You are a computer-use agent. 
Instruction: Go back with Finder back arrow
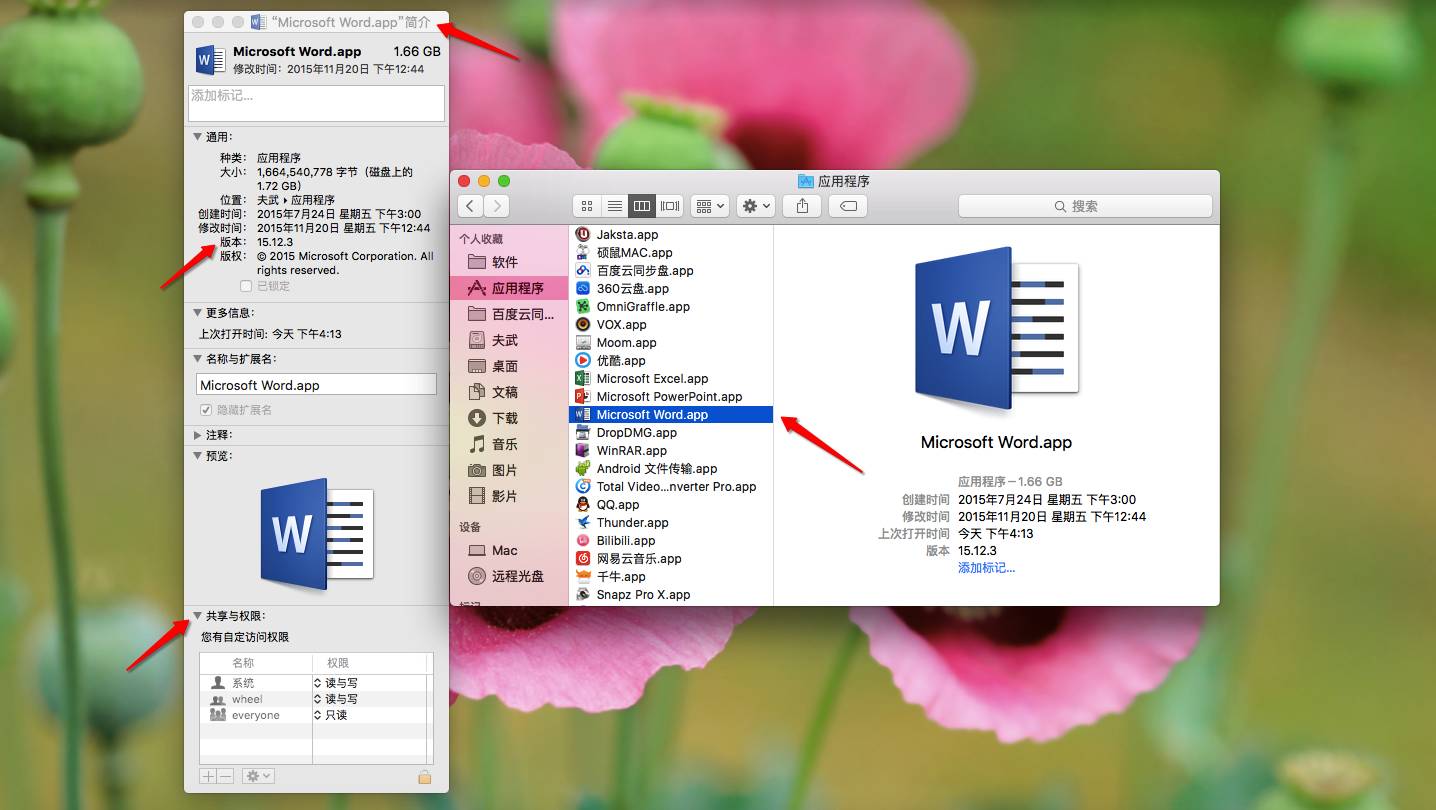[x=471, y=206]
